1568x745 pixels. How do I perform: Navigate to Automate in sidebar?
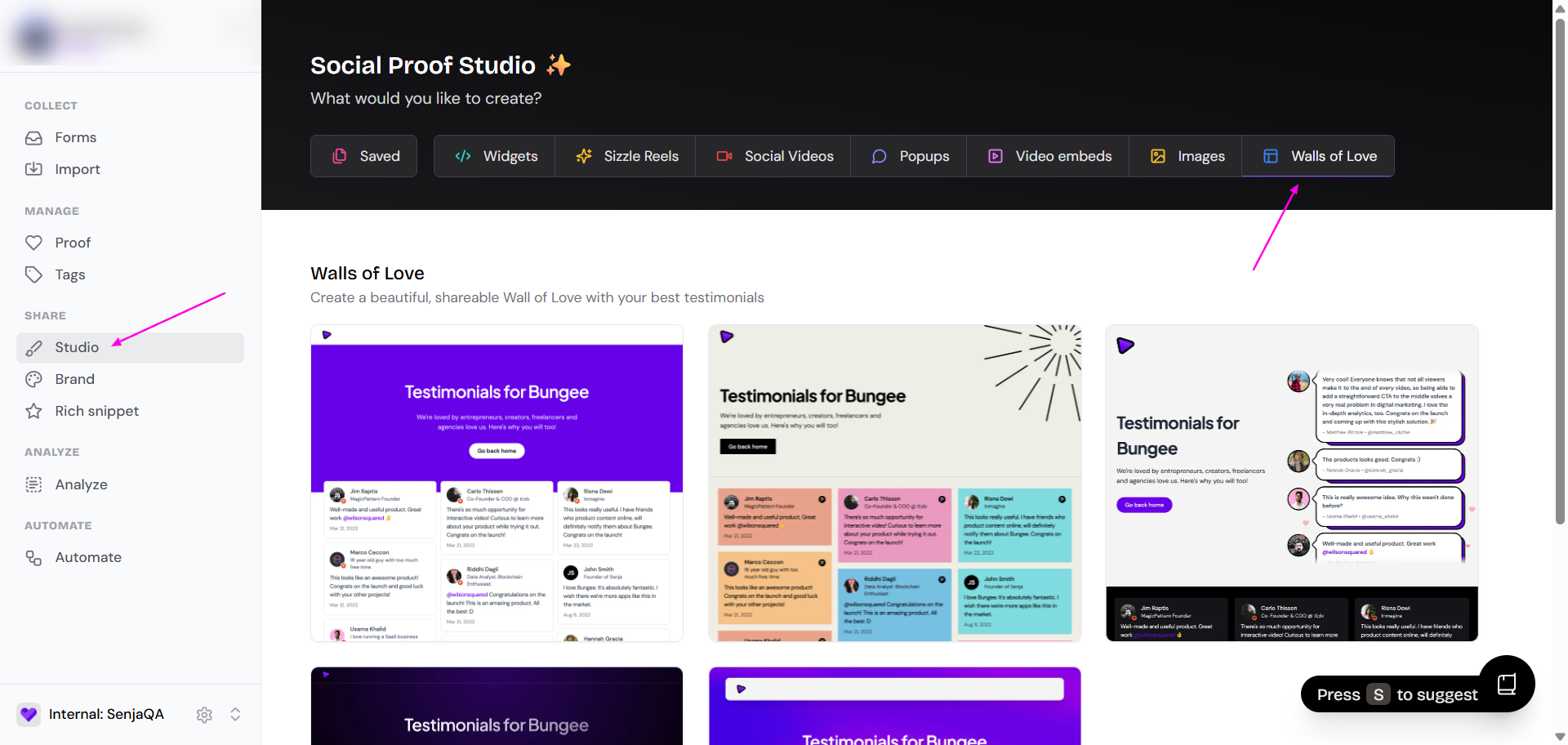pos(87,557)
